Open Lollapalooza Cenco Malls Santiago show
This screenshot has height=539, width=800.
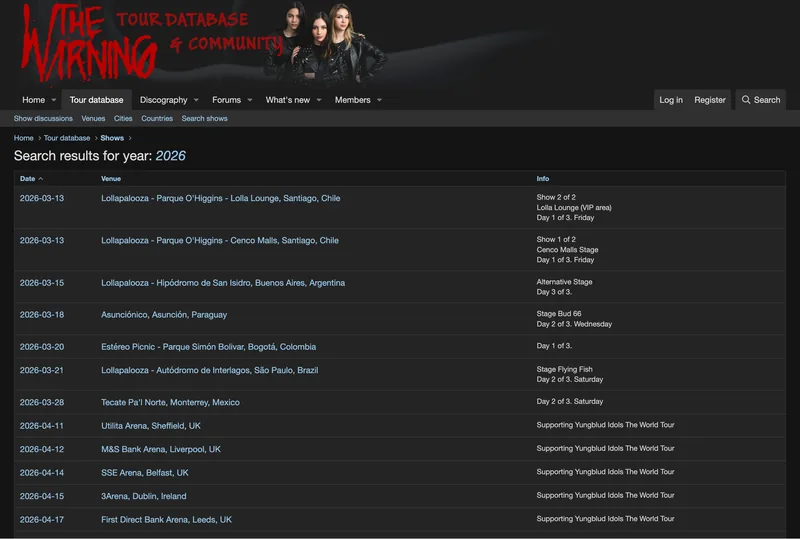click(x=219, y=240)
